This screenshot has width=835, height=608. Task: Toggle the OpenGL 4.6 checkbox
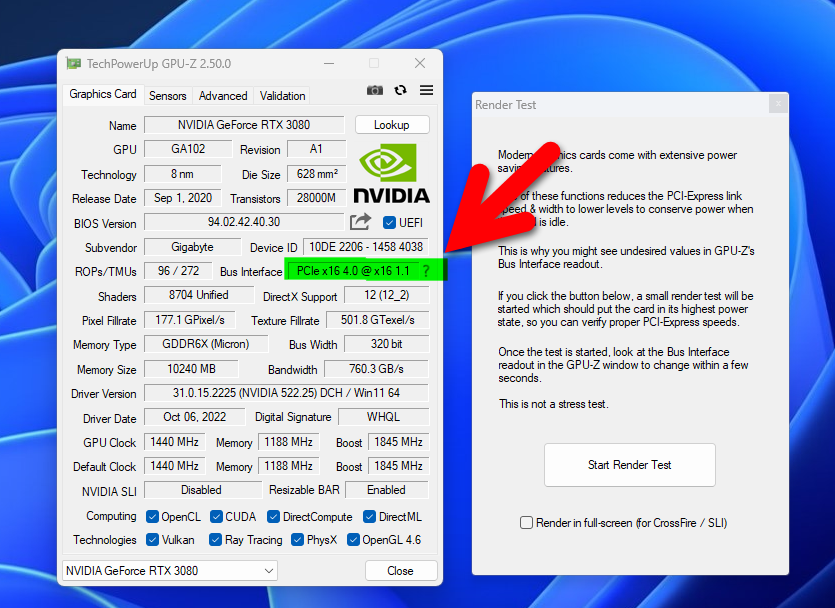click(353, 540)
